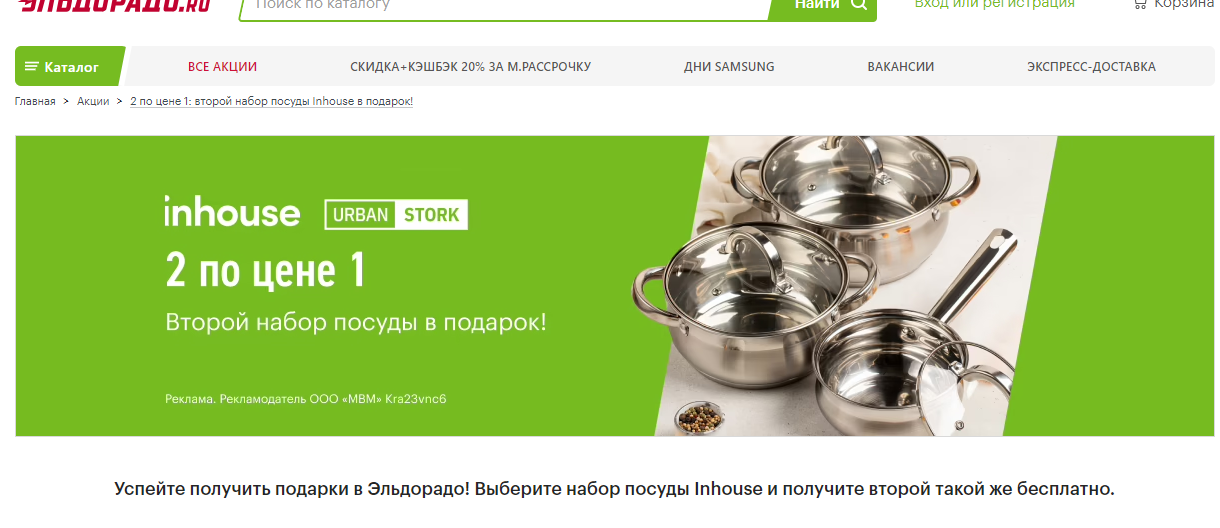The width and height of the screenshot is (1220, 528).
Task: Open the Корзина text link
Action: 1183,5
